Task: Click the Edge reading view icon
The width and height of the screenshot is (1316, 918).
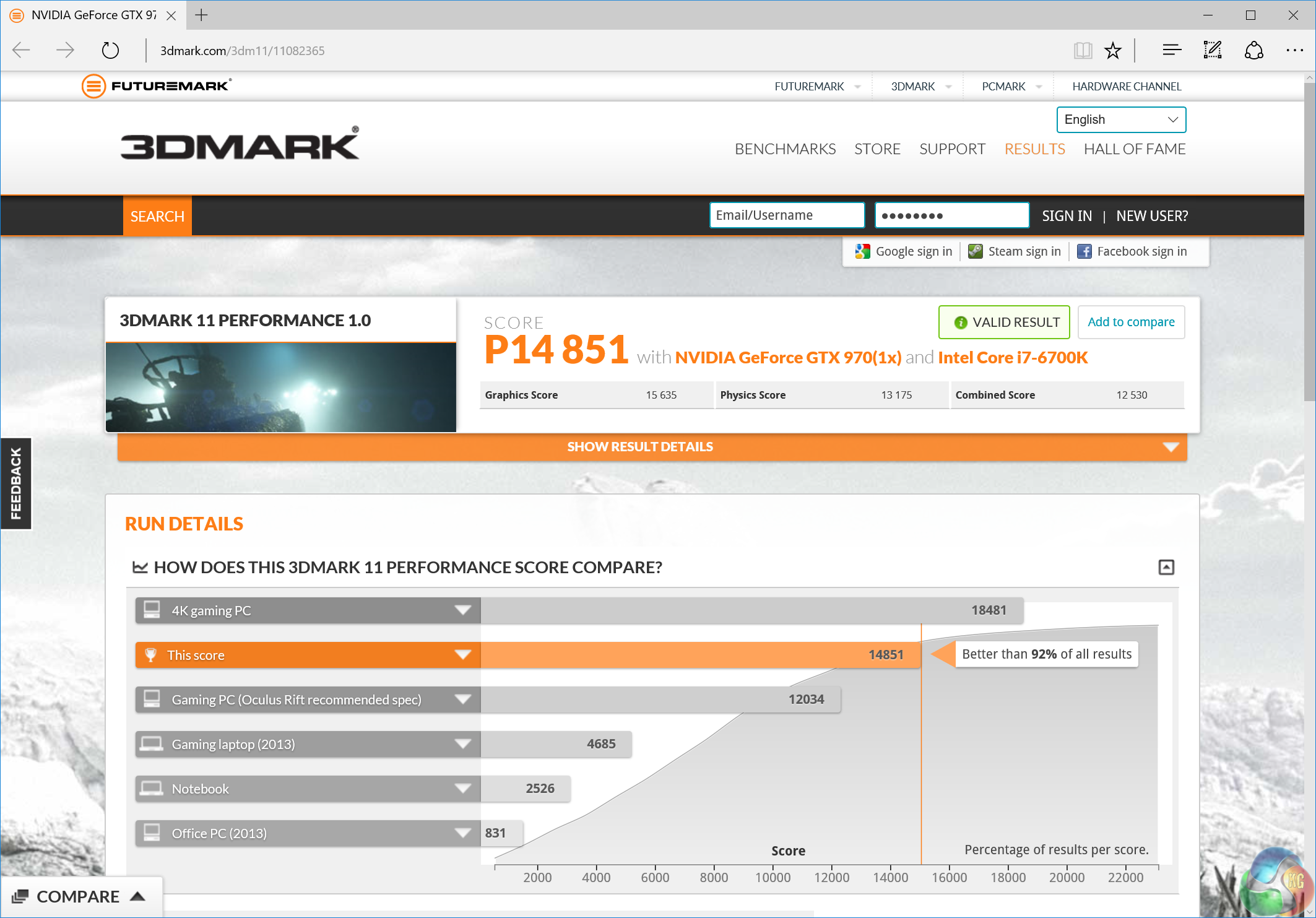Action: click(x=1083, y=50)
